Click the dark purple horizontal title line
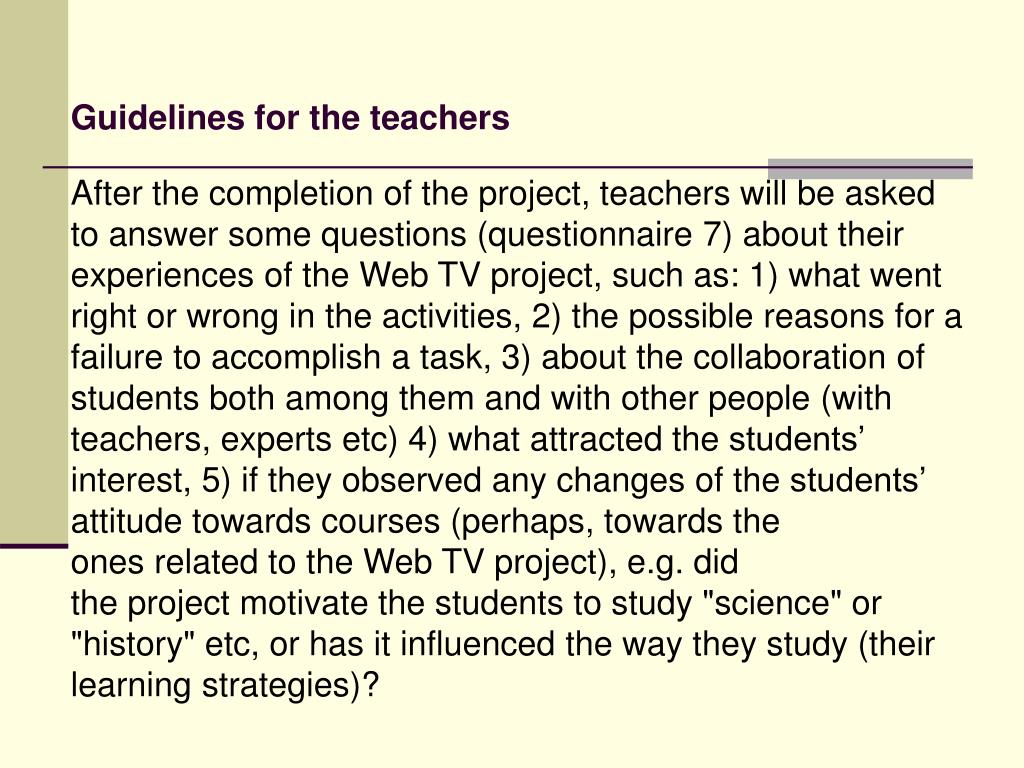This screenshot has width=1024, height=768. click(507, 168)
